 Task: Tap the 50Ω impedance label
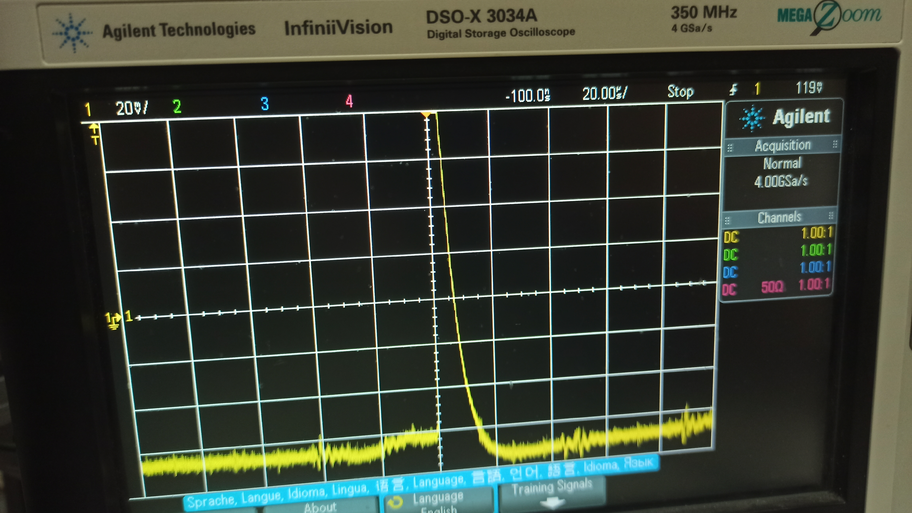tap(772, 287)
